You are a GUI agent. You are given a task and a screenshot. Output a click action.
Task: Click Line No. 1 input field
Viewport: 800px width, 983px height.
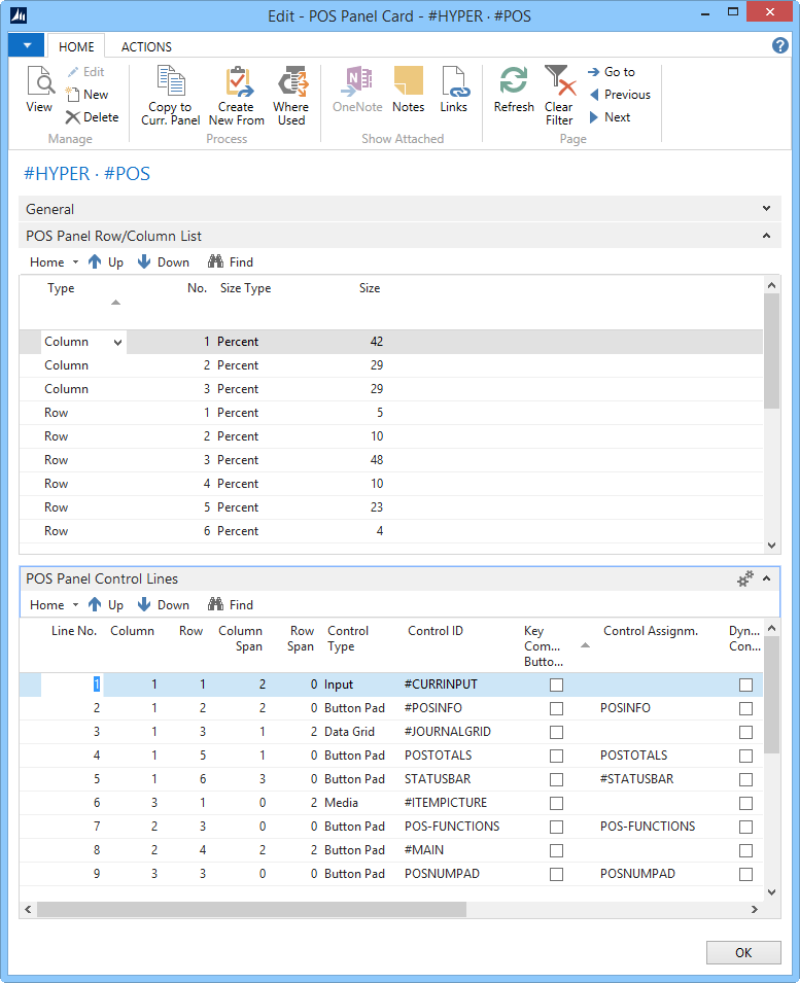[x=71, y=685]
